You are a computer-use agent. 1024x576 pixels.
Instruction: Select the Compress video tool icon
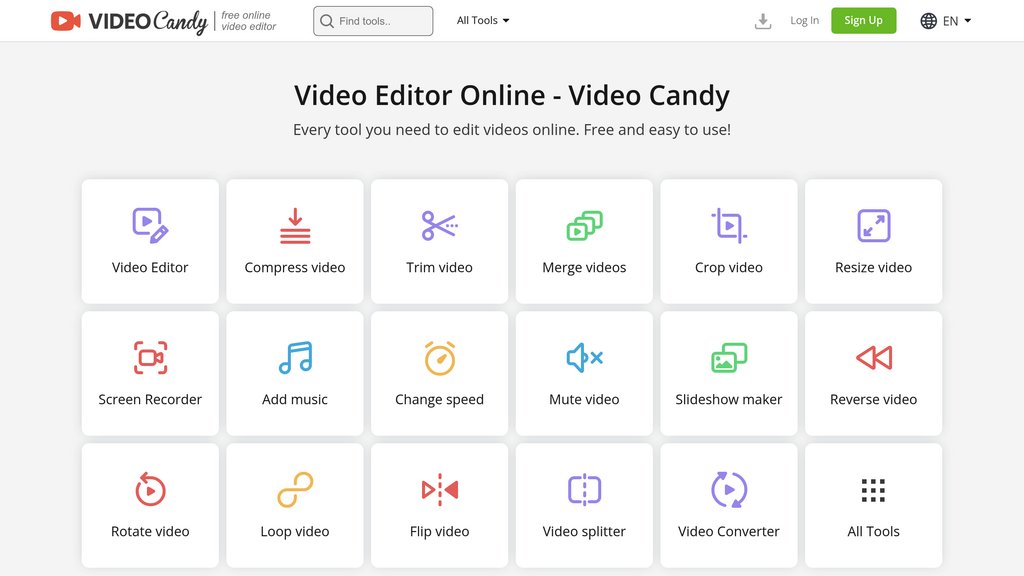(294, 224)
